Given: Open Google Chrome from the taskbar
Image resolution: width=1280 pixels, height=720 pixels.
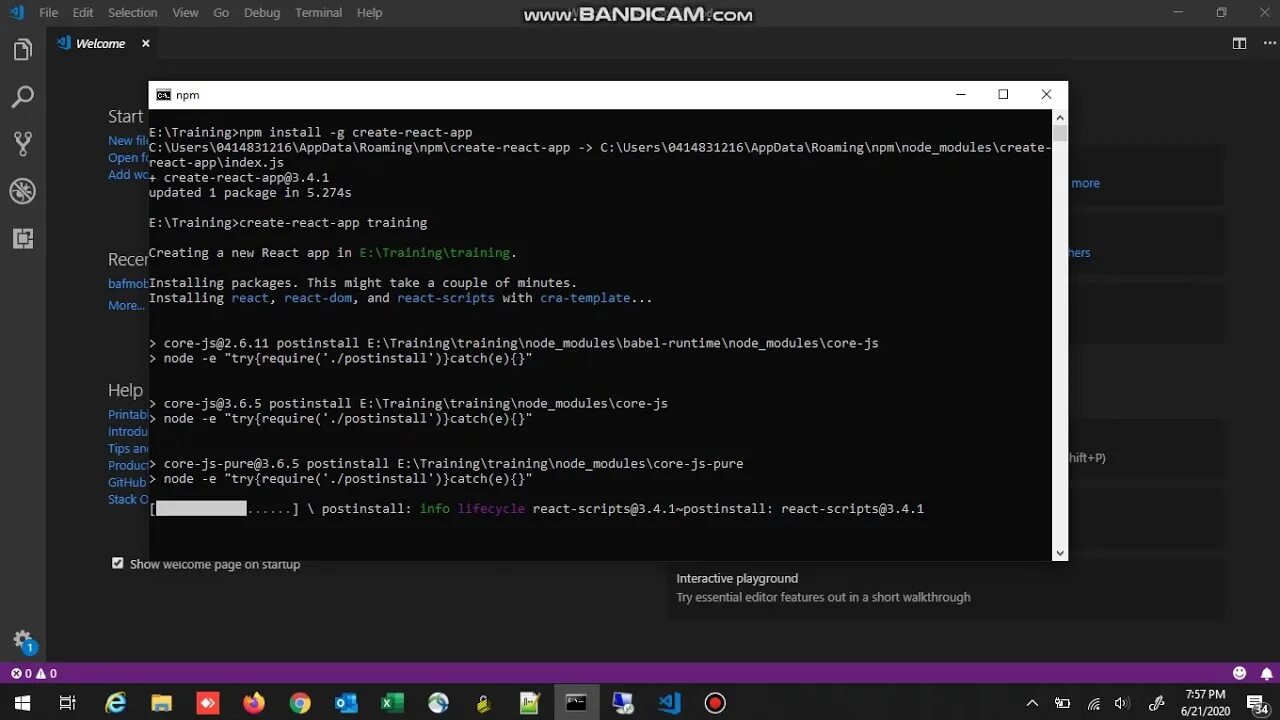Looking at the screenshot, I should (x=300, y=703).
